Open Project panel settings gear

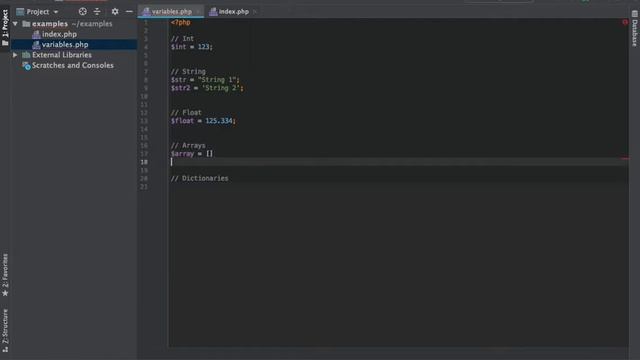(115, 12)
